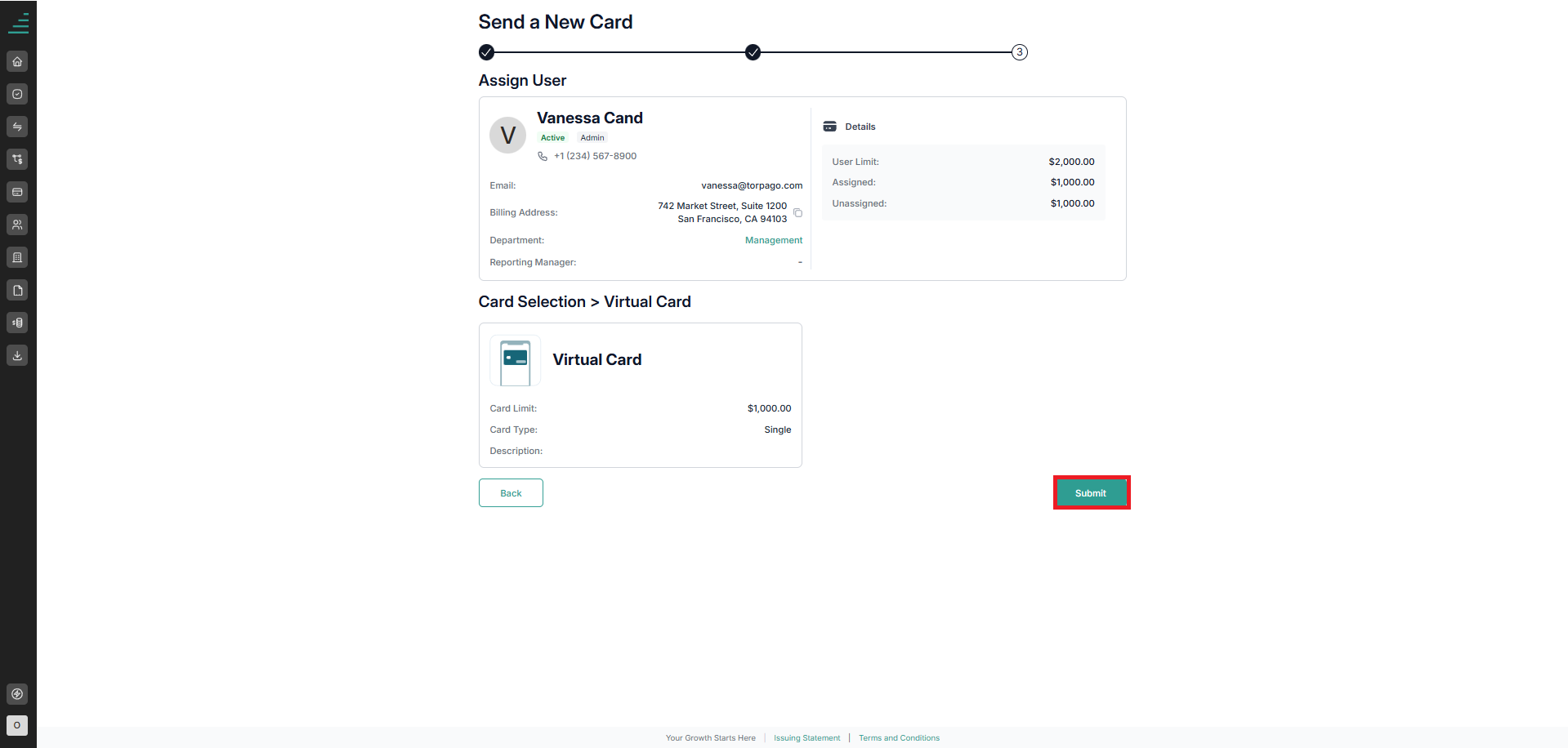Open the document reports sidebar icon

(17, 290)
